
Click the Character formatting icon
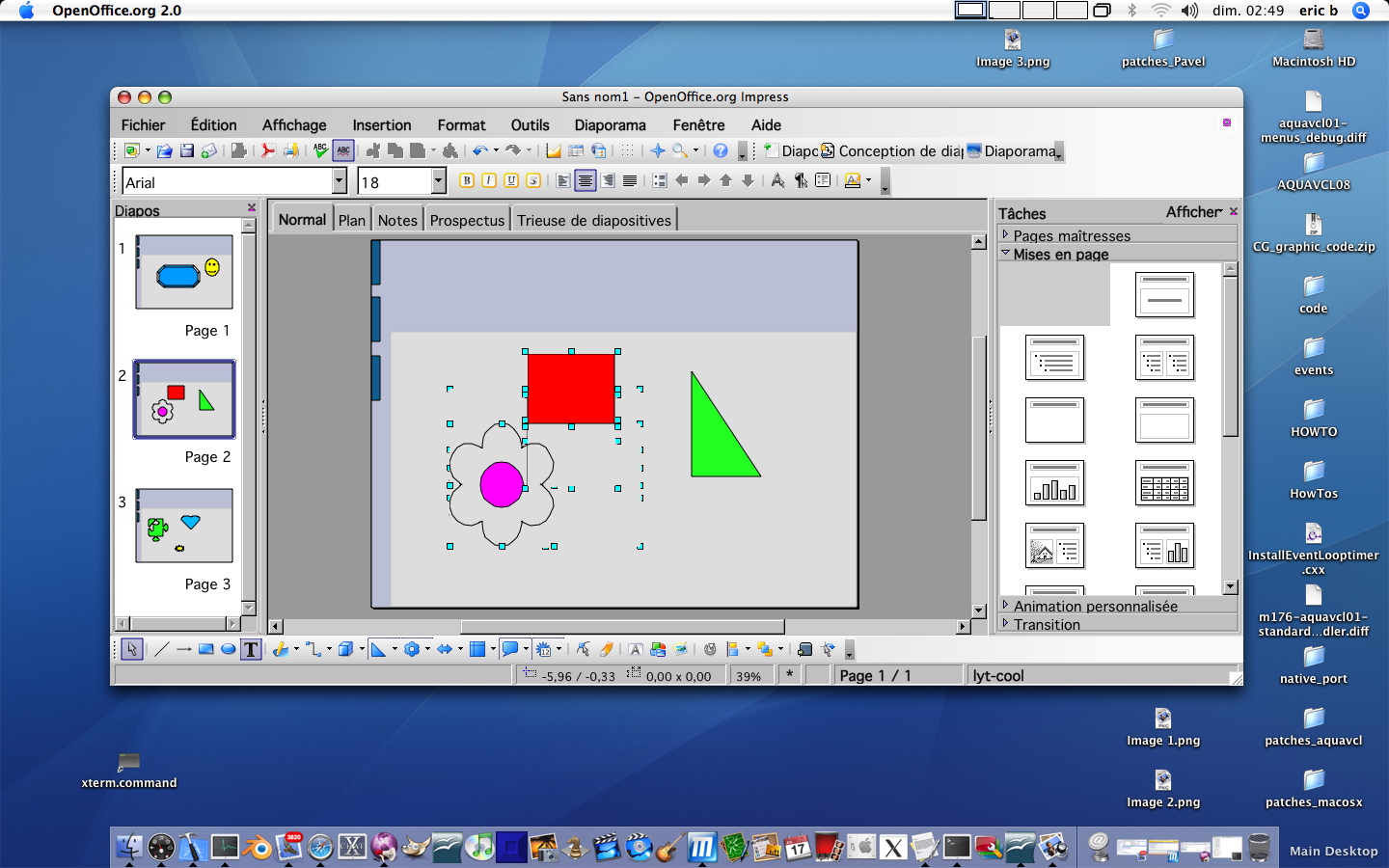pos(777,180)
